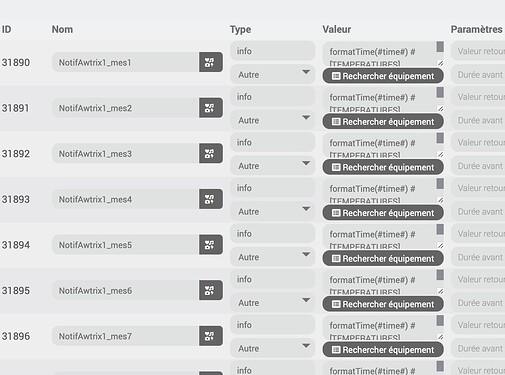Click the icon button beside NotifAwtrix1_mes6 name

pyautogui.click(x=211, y=290)
